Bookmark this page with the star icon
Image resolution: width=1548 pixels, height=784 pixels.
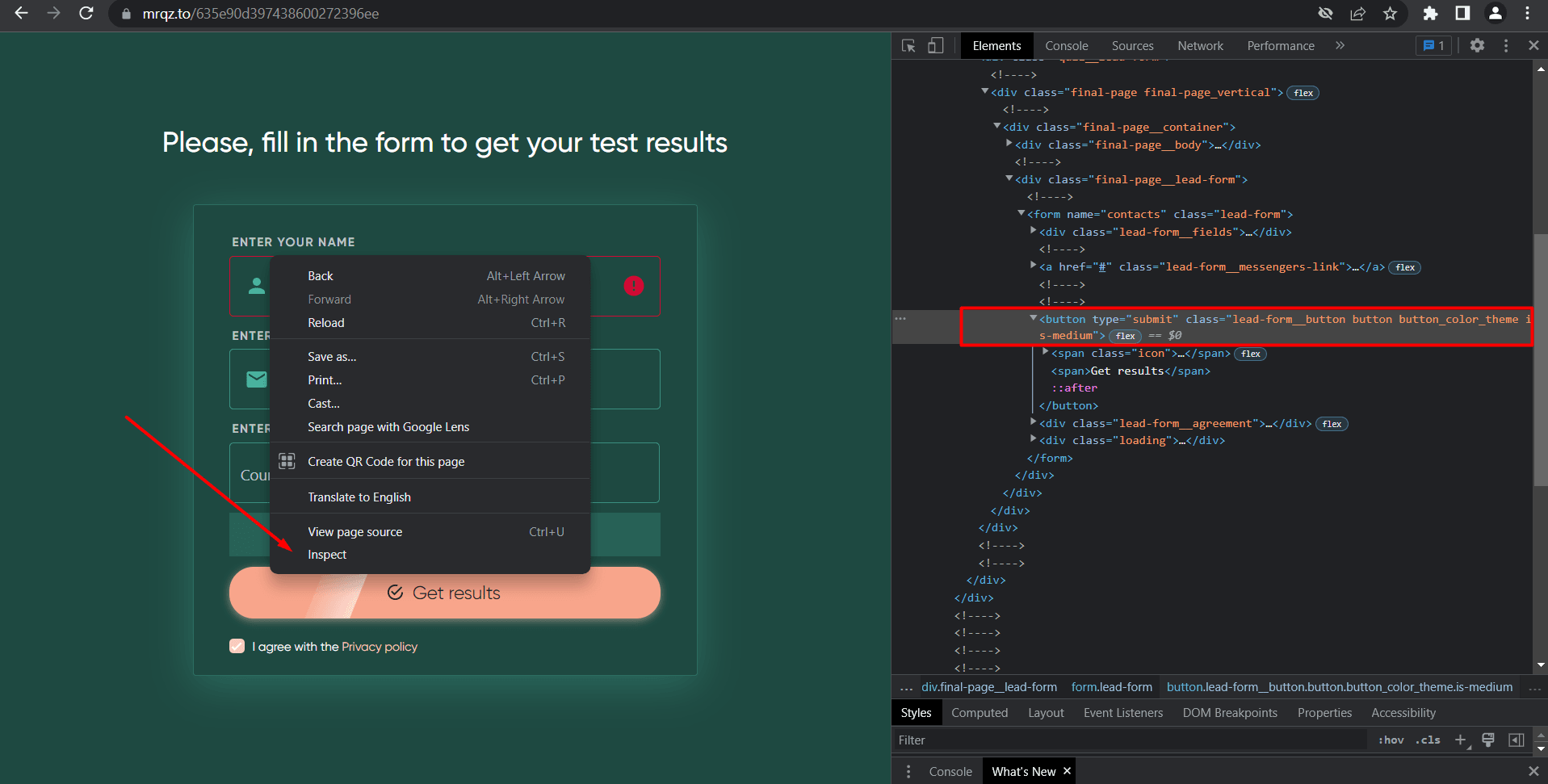(x=1390, y=14)
